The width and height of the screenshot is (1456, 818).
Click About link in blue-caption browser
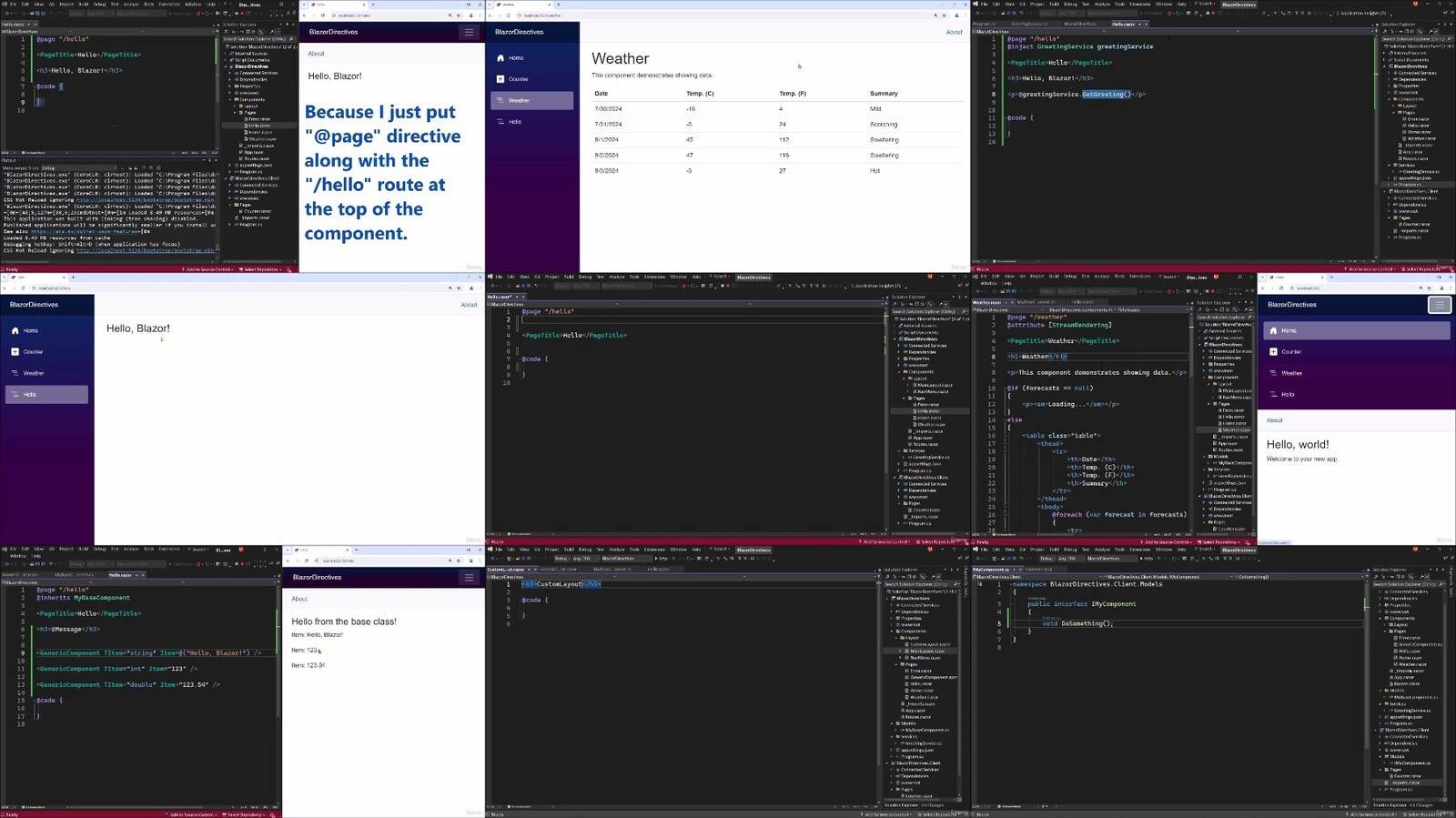316,54
